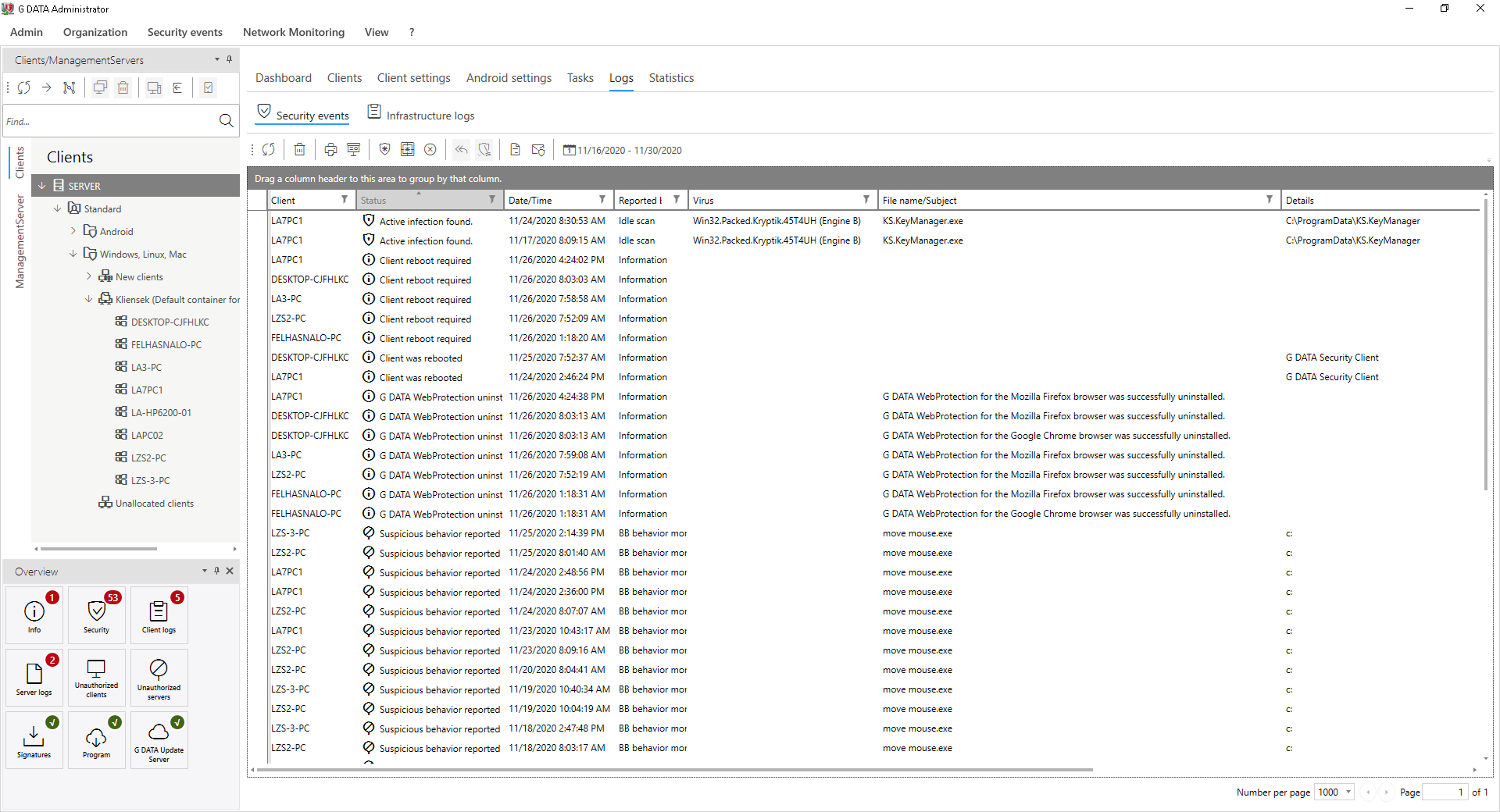Open the Network Monitoring menu
Screen dimensions: 1500x812
[x=294, y=32]
